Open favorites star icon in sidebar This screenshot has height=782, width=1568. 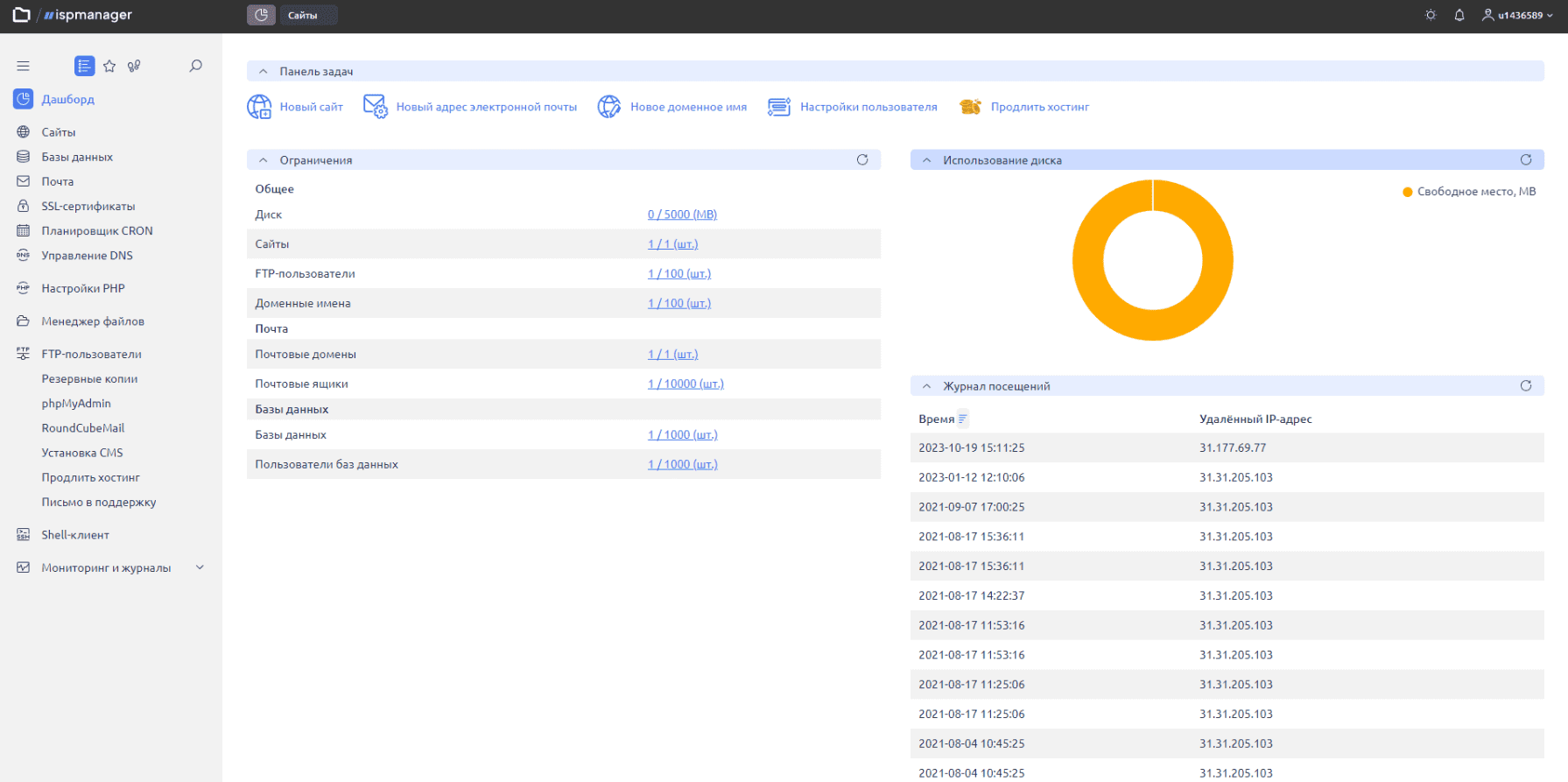pyautogui.click(x=109, y=66)
